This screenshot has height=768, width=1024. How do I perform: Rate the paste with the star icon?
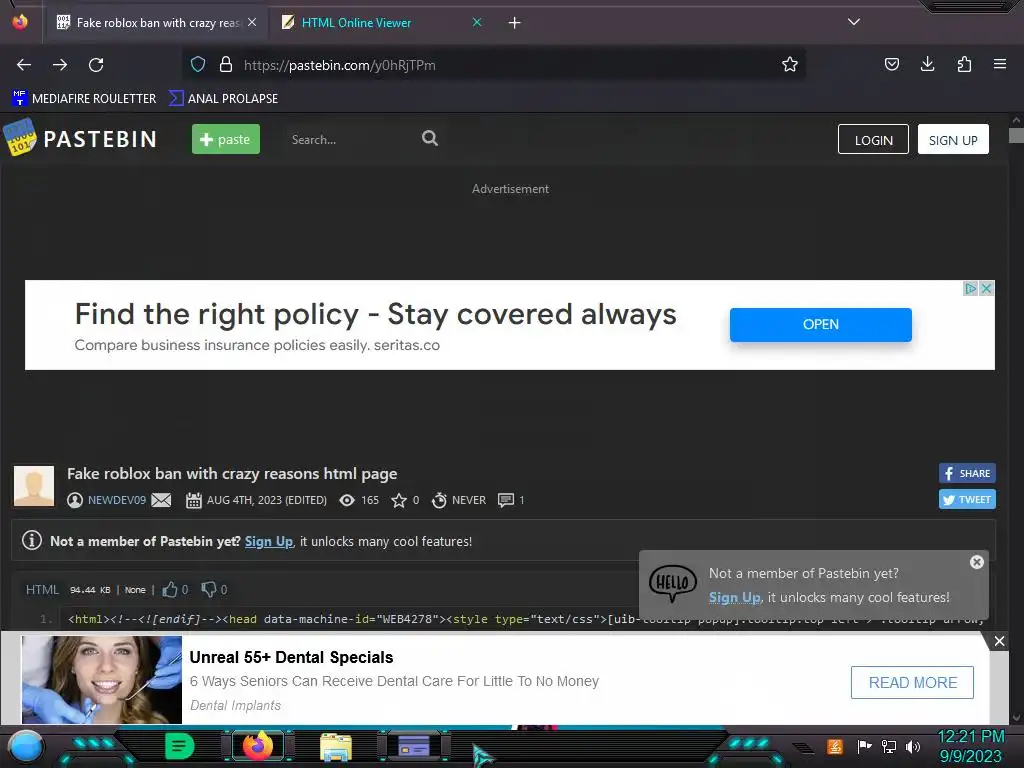coord(398,500)
